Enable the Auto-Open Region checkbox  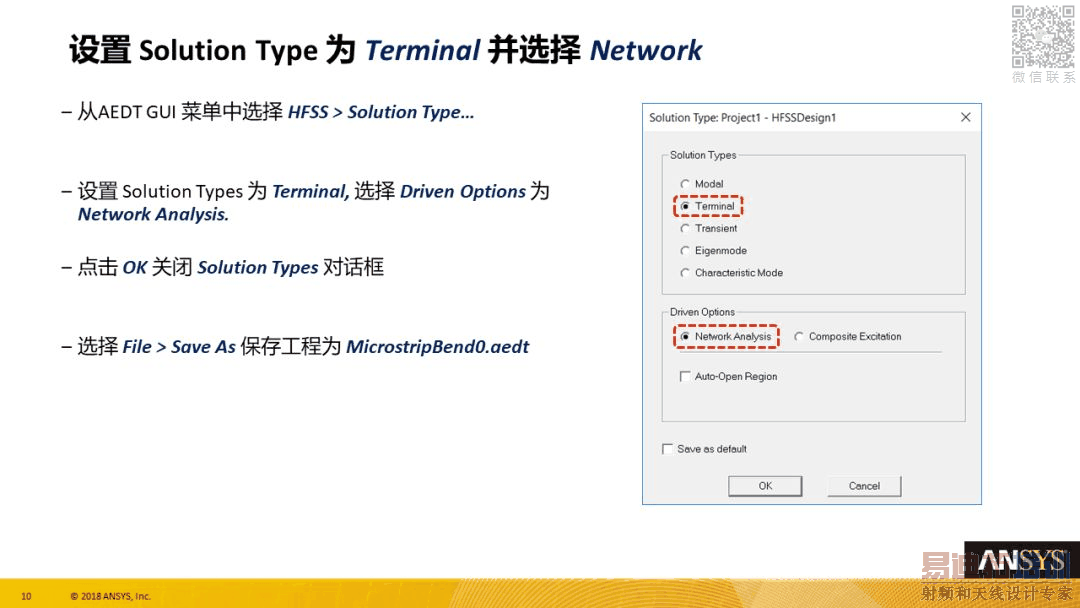click(x=685, y=376)
